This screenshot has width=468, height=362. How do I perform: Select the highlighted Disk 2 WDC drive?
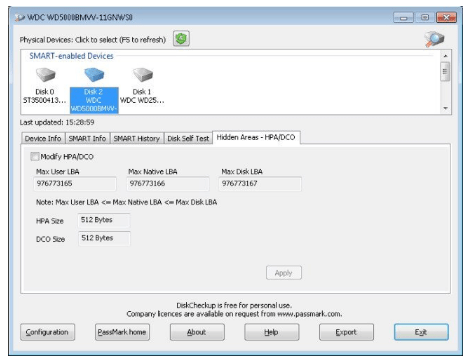click(x=94, y=90)
